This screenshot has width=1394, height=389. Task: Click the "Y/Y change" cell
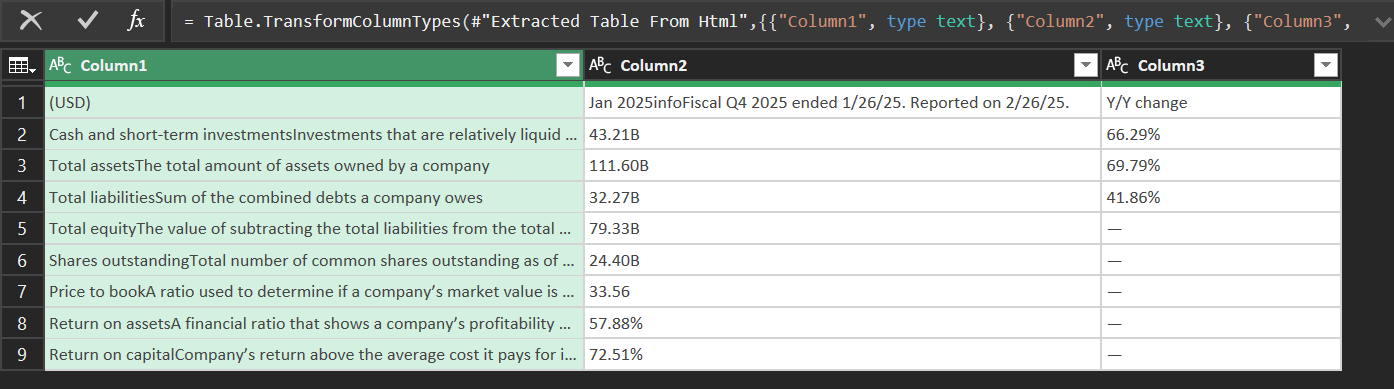[x=1221, y=102]
